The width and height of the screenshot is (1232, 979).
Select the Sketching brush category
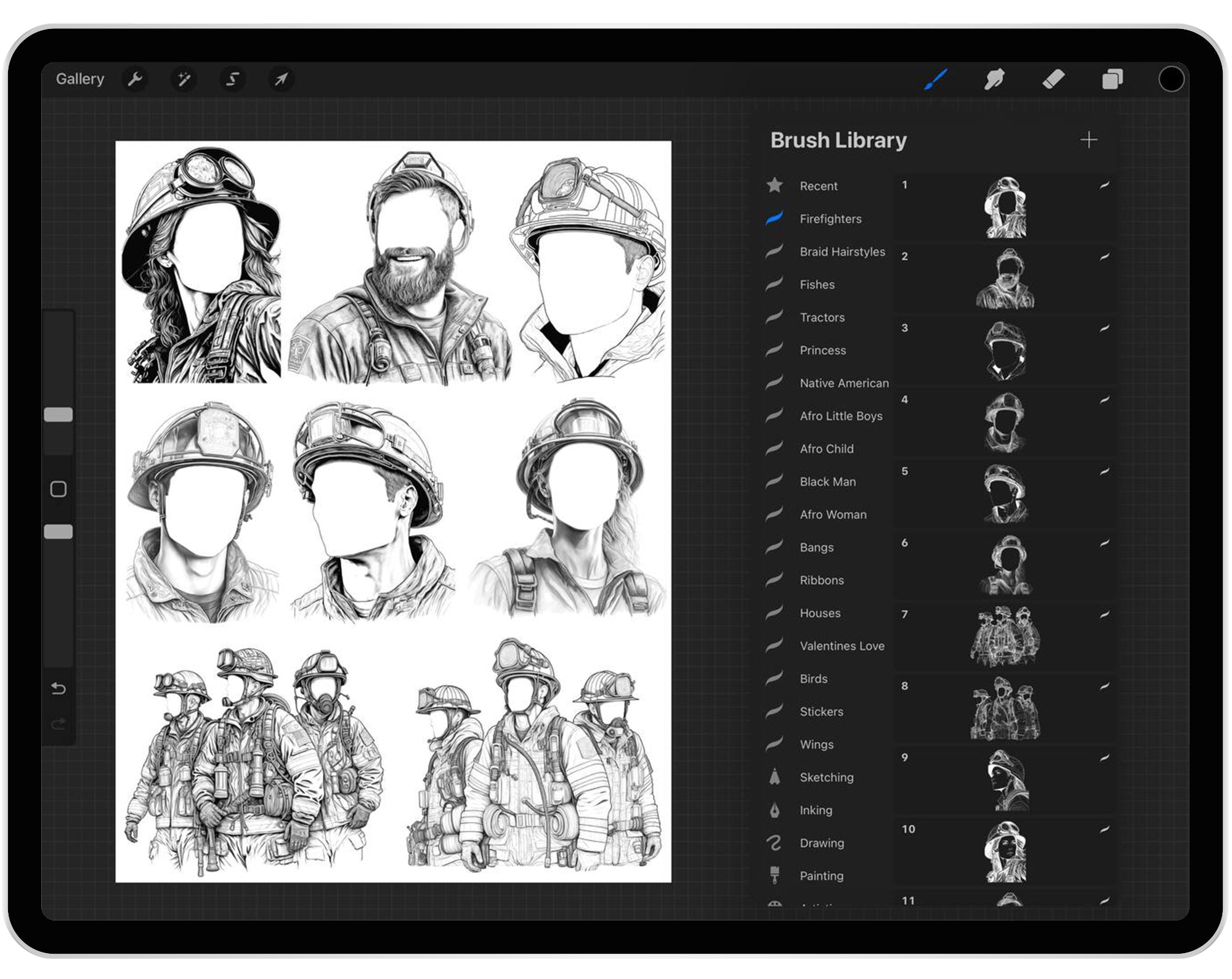click(x=826, y=778)
